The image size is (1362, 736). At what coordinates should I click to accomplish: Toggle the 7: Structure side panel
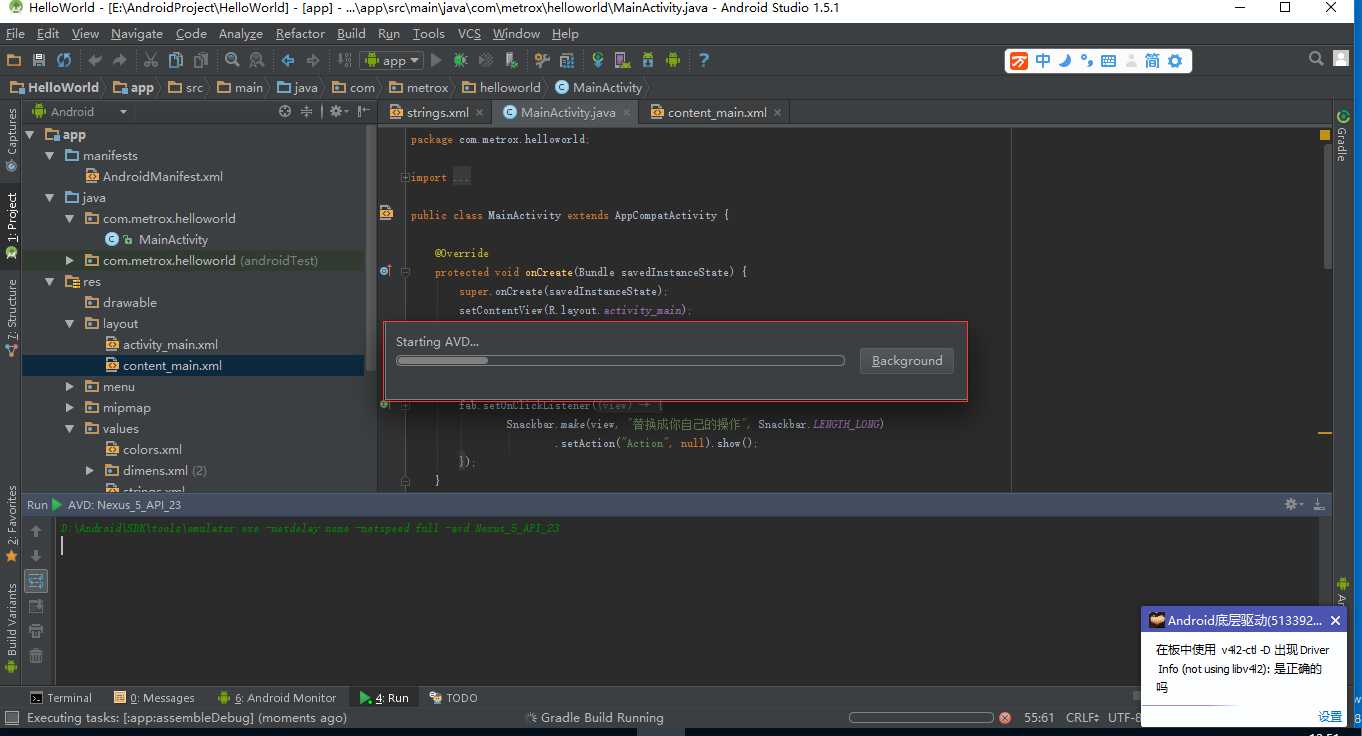tap(11, 318)
